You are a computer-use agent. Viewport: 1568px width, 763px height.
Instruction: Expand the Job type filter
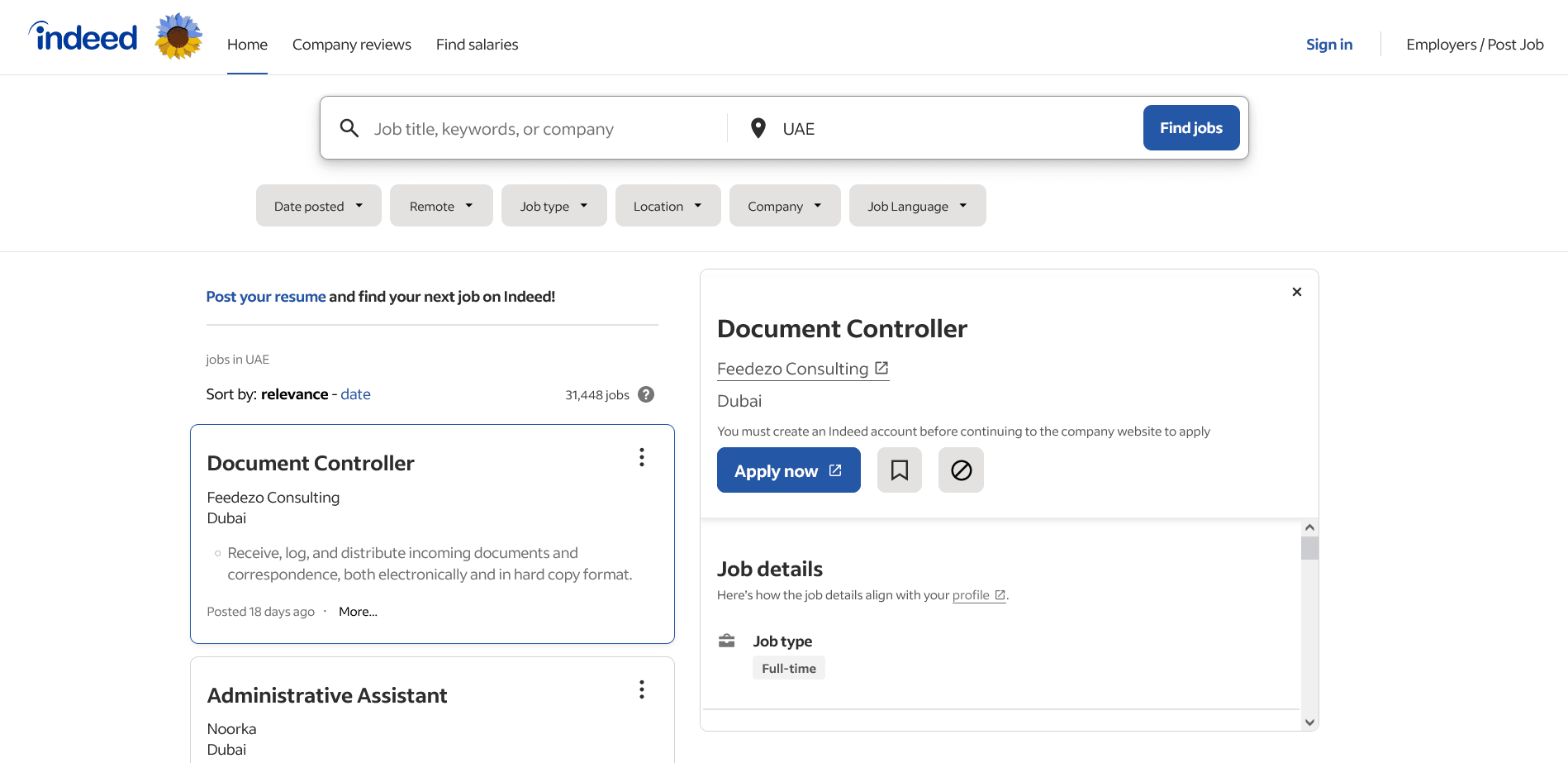click(x=554, y=206)
